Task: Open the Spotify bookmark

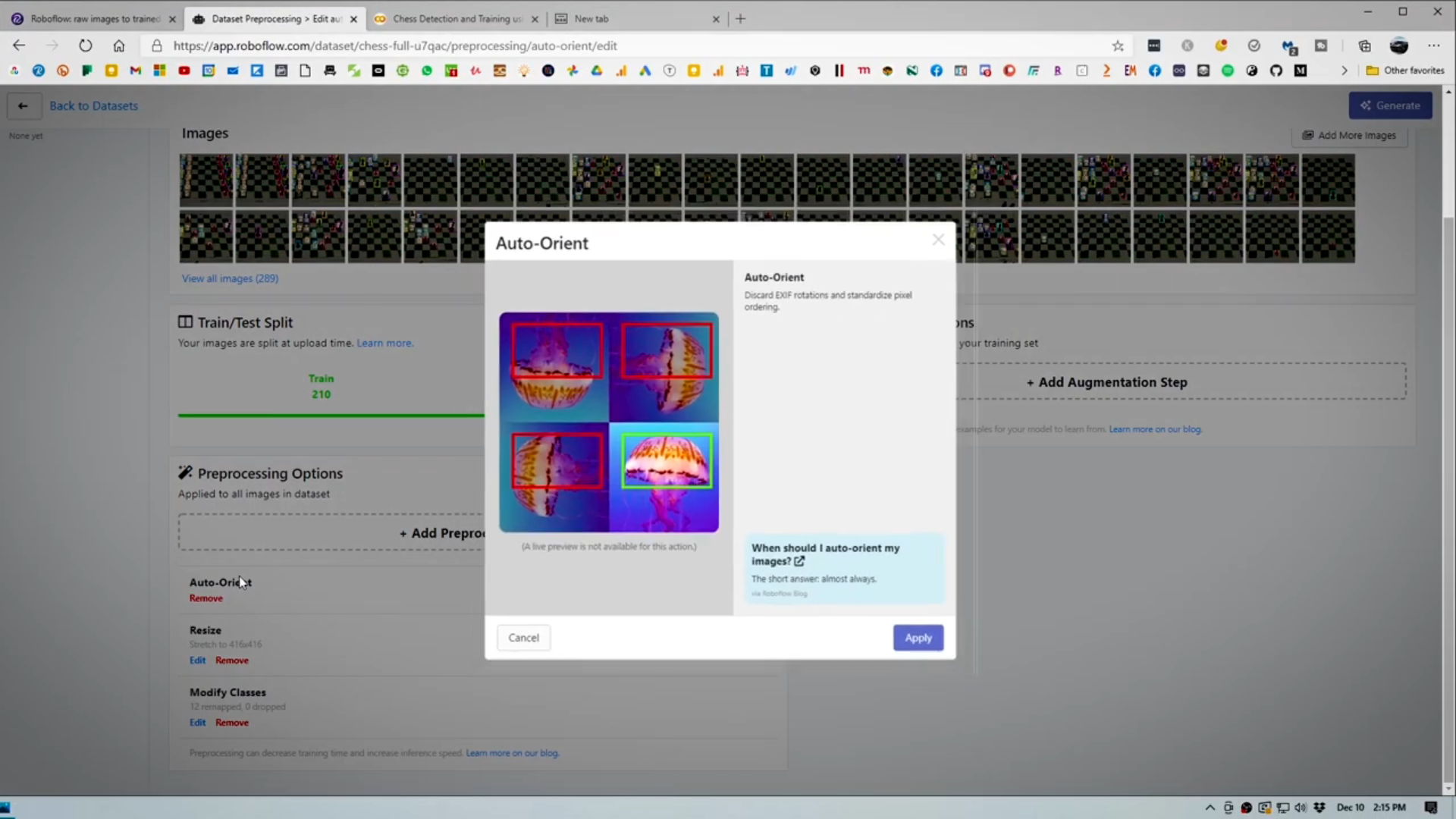Action: pyautogui.click(x=1228, y=70)
